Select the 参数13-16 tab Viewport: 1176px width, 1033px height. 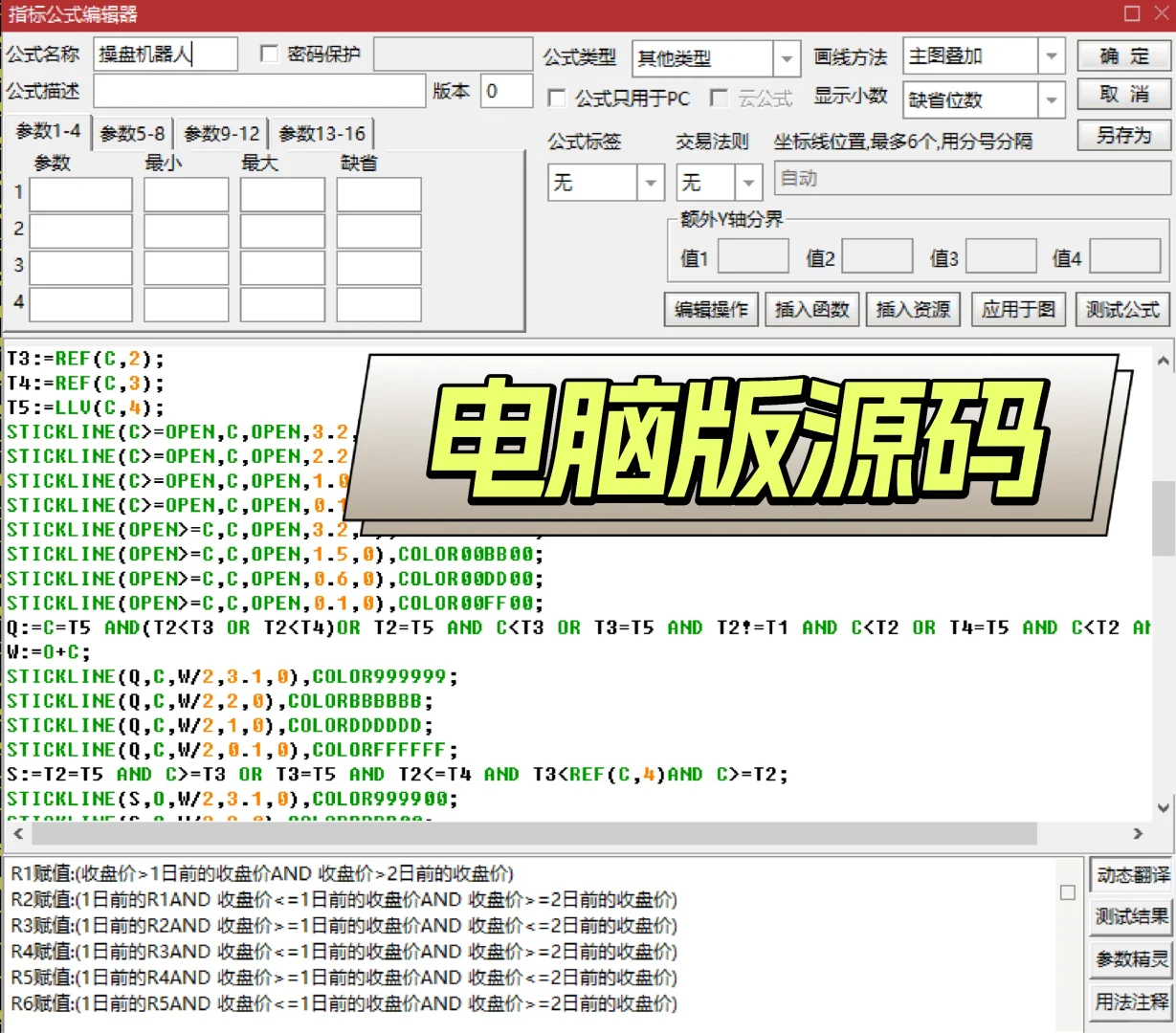[322, 133]
